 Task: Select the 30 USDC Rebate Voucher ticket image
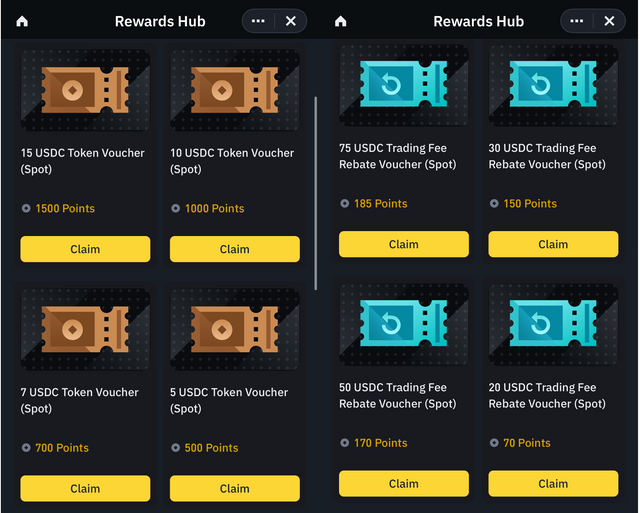point(553,85)
